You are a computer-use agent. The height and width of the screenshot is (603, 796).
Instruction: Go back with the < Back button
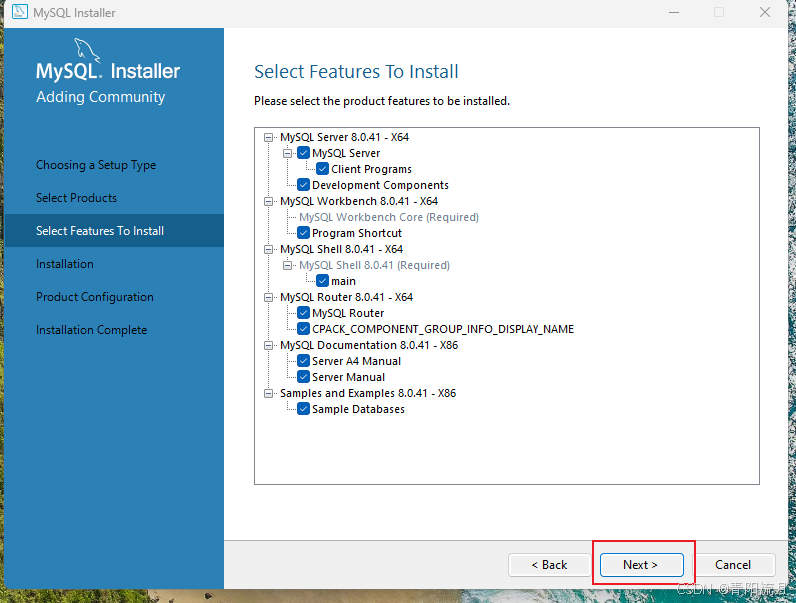(549, 564)
